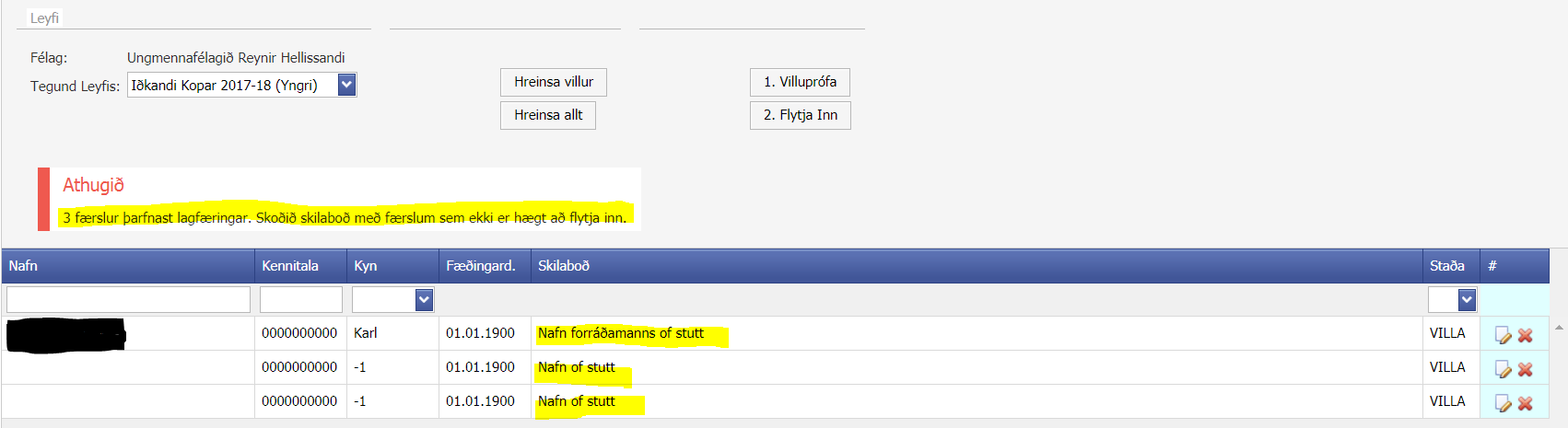
Task: Delete the first row with Karl entry
Action: coord(1526,335)
